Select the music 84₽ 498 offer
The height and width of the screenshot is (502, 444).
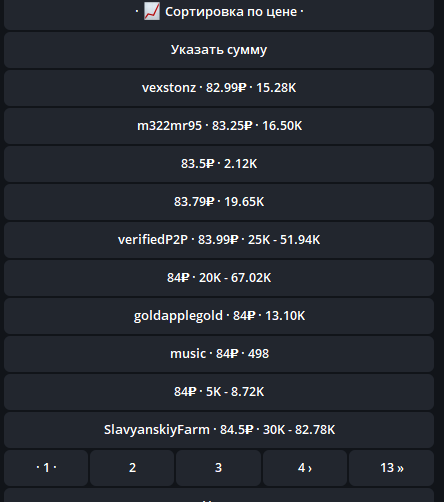(219, 354)
